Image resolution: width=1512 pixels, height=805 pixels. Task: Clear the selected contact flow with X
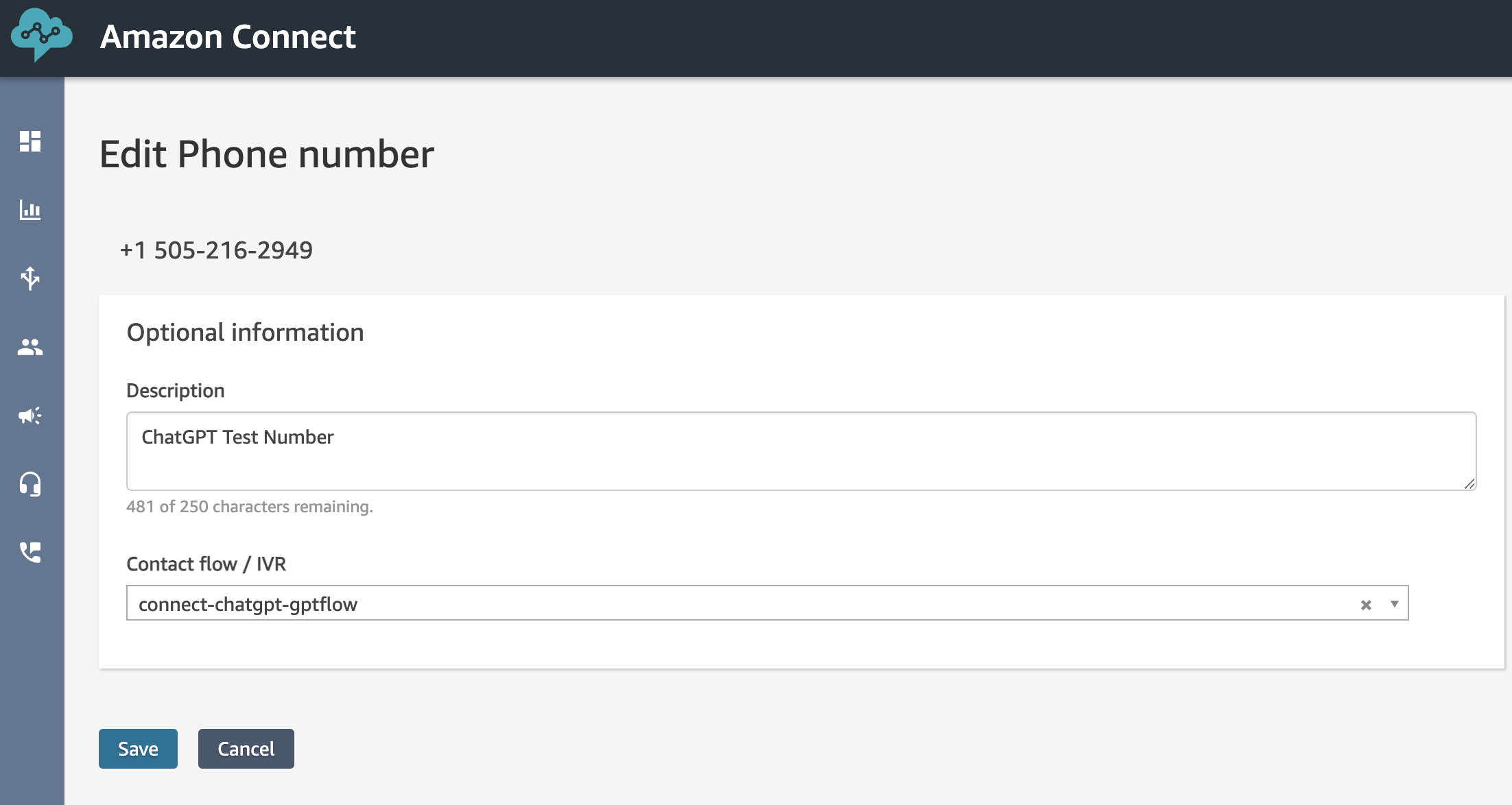(x=1366, y=605)
